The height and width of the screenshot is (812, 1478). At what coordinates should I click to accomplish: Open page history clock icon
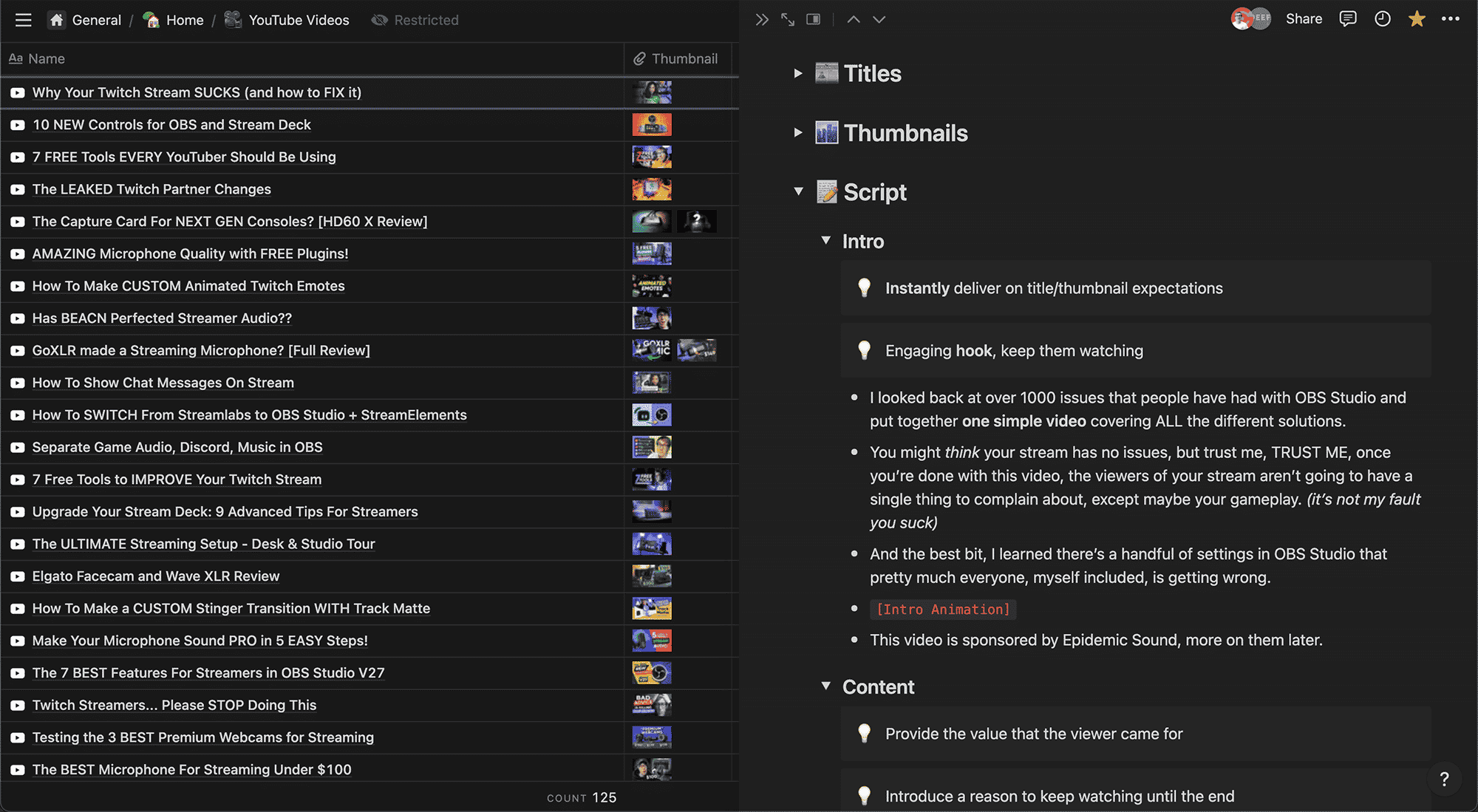(x=1382, y=19)
